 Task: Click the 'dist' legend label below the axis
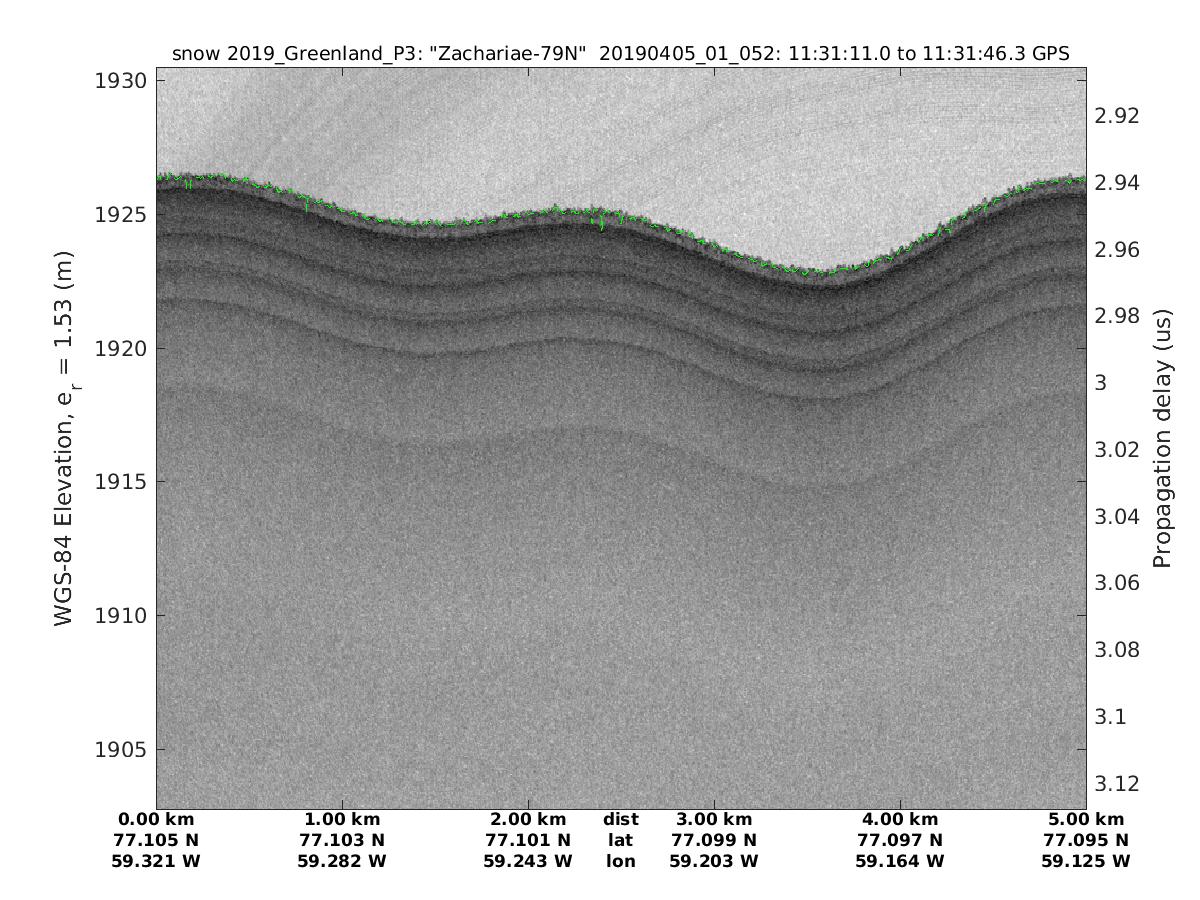pos(620,820)
